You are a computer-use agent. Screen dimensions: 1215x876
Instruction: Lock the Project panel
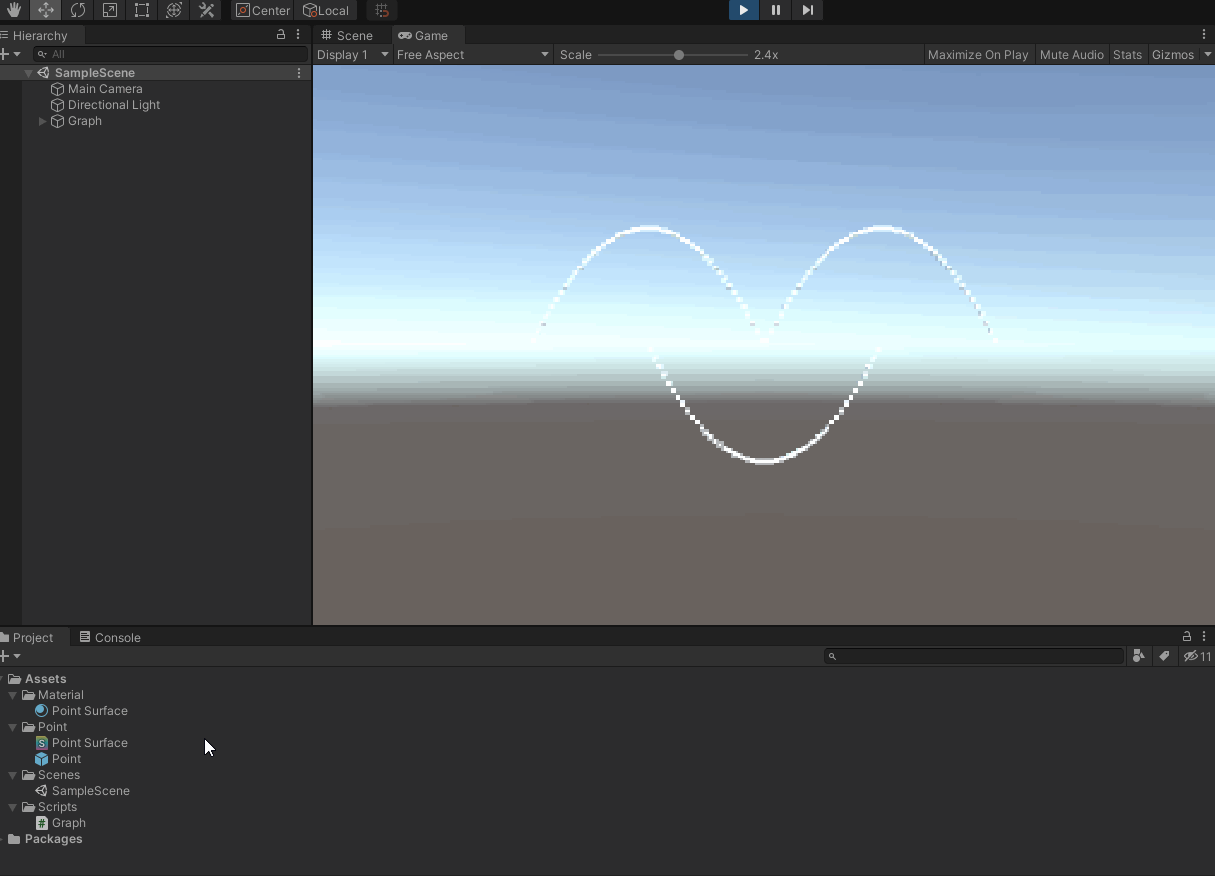pos(1187,636)
